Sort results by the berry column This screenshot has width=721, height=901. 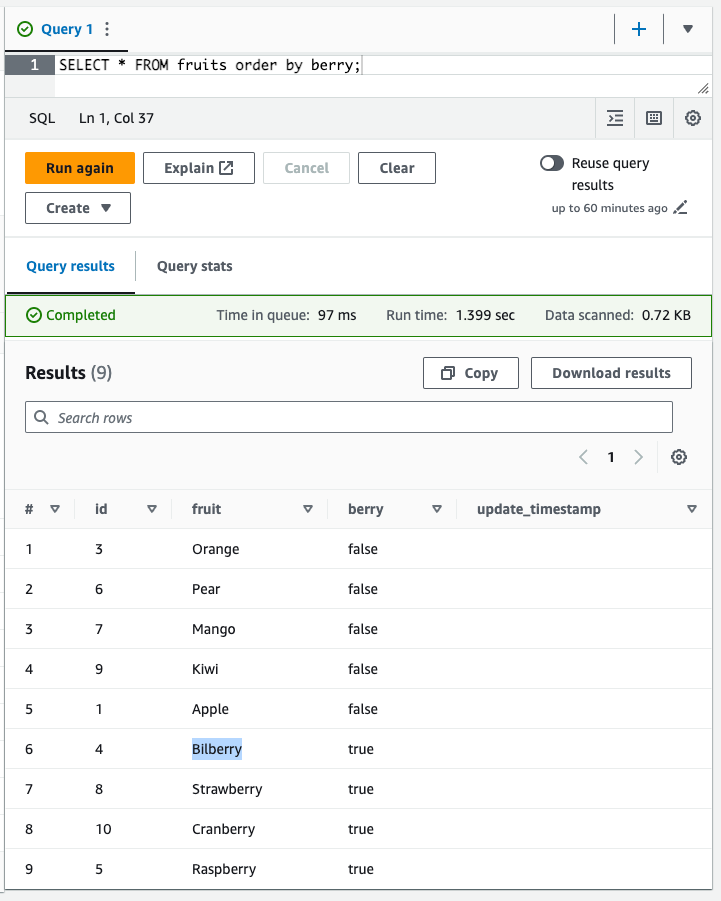(436, 509)
